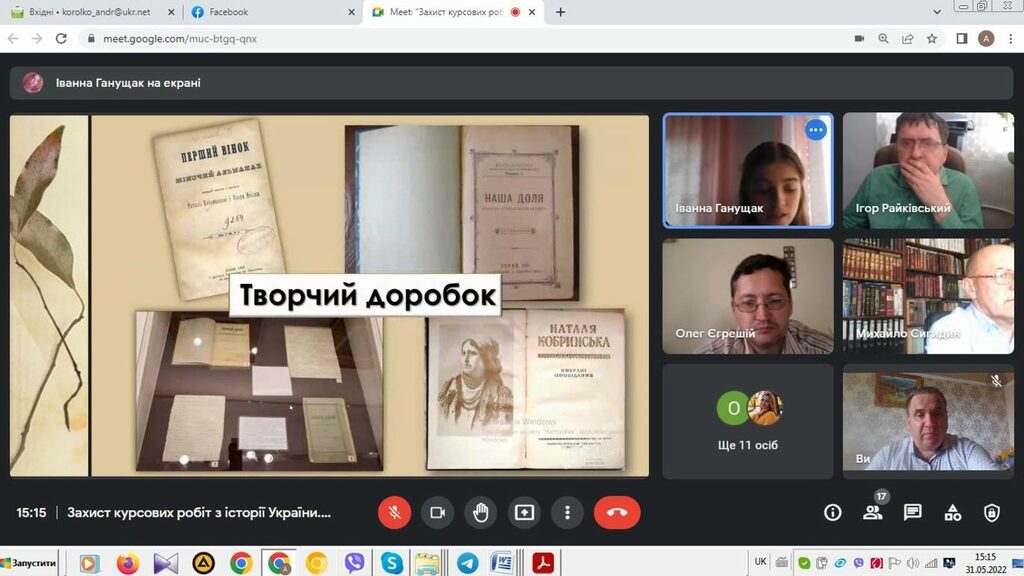This screenshot has height=576, width=1024.
Task: Open a new browser tab
Action: [x=560, y=12]
